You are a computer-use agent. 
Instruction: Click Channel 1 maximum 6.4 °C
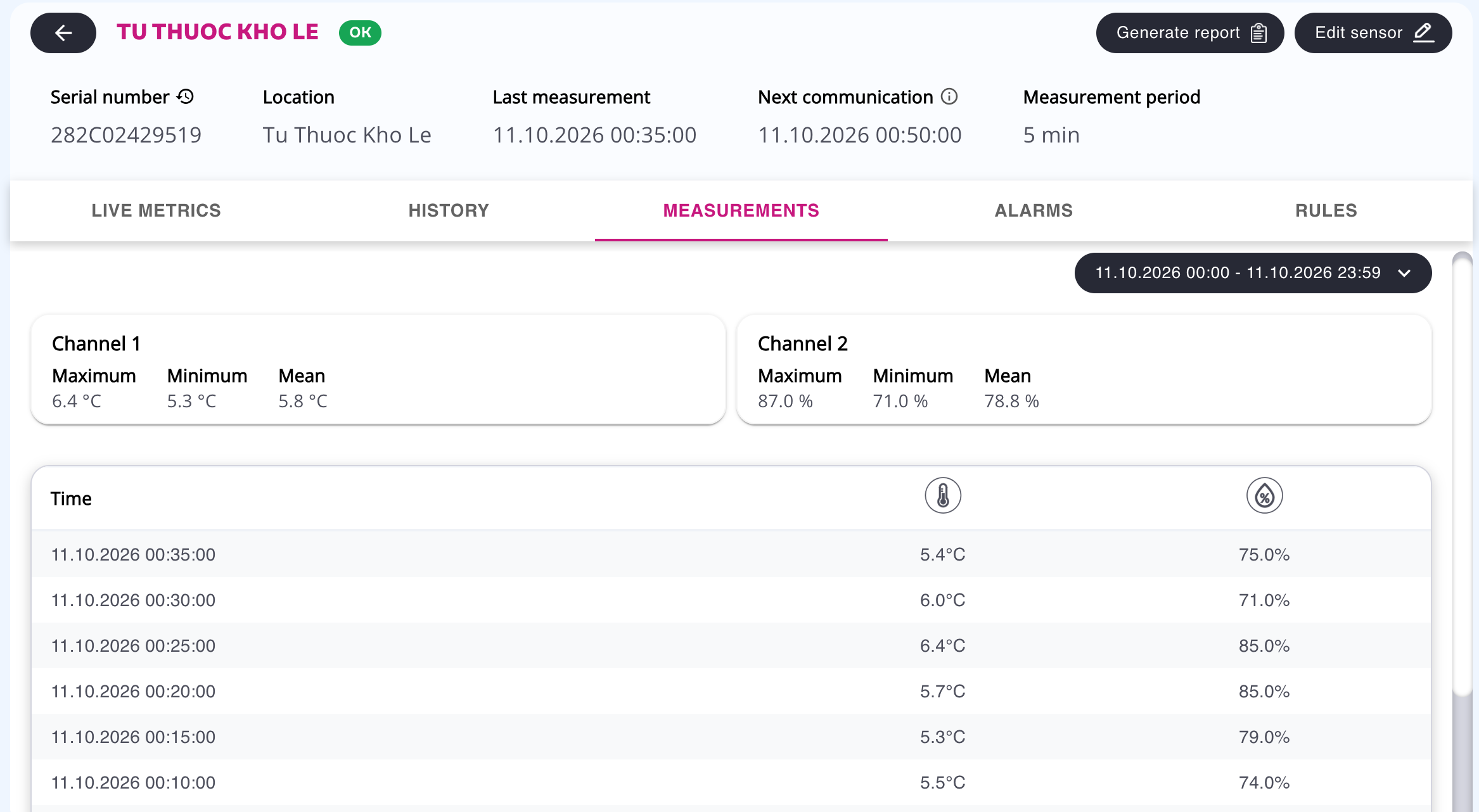77,401
